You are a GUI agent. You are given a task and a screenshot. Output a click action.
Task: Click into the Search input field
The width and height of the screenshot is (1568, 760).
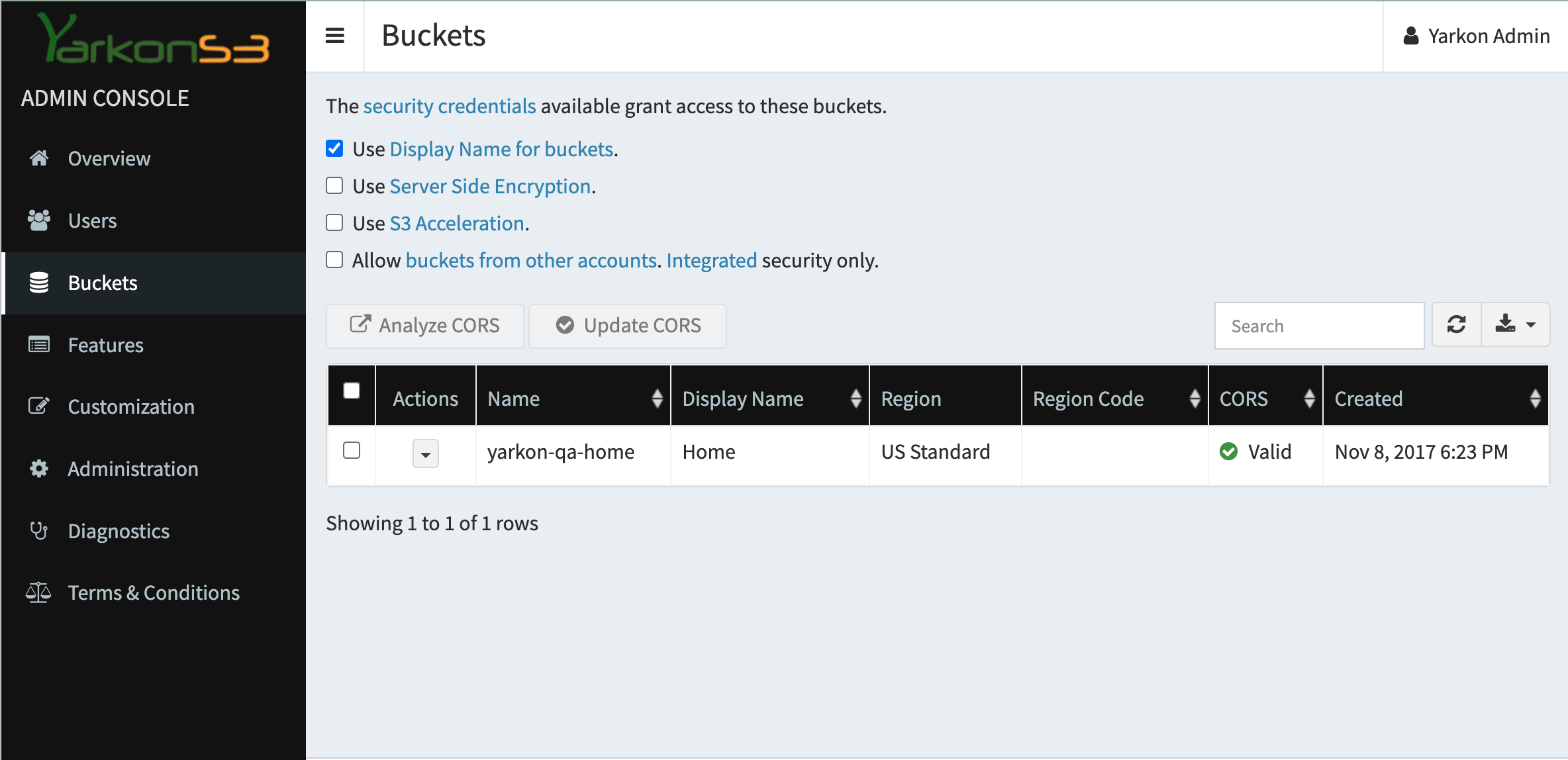1318,326
